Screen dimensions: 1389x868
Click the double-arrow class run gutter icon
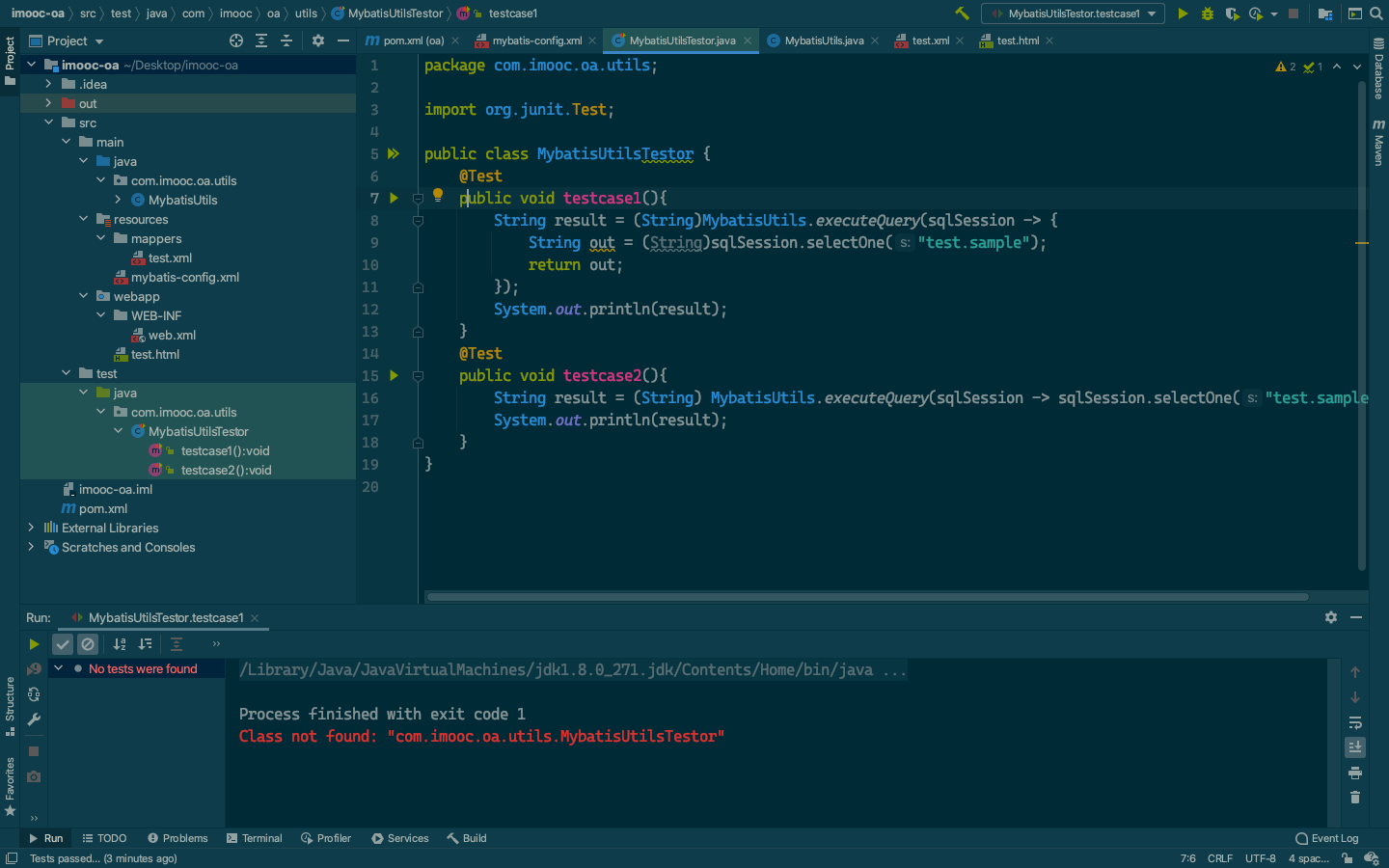coord(394,153)
